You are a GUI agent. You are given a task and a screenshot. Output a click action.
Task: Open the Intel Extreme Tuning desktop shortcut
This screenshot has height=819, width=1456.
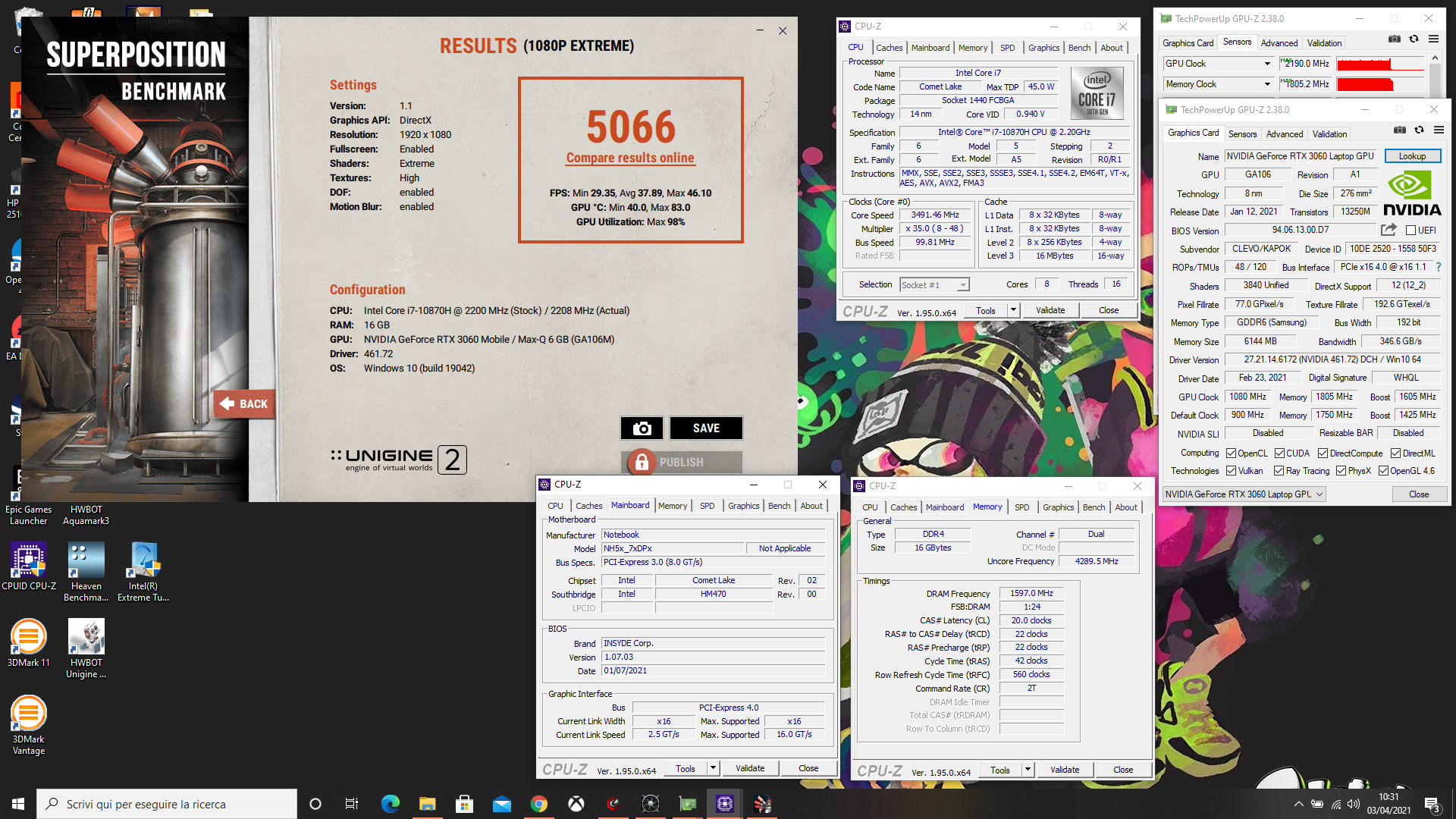tap(143, 573)
